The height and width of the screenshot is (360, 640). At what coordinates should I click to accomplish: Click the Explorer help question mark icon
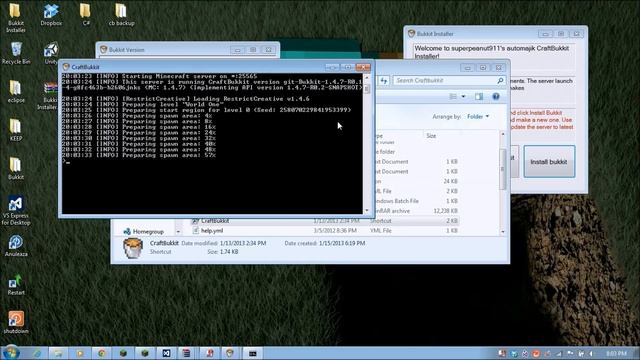[496, 96]
